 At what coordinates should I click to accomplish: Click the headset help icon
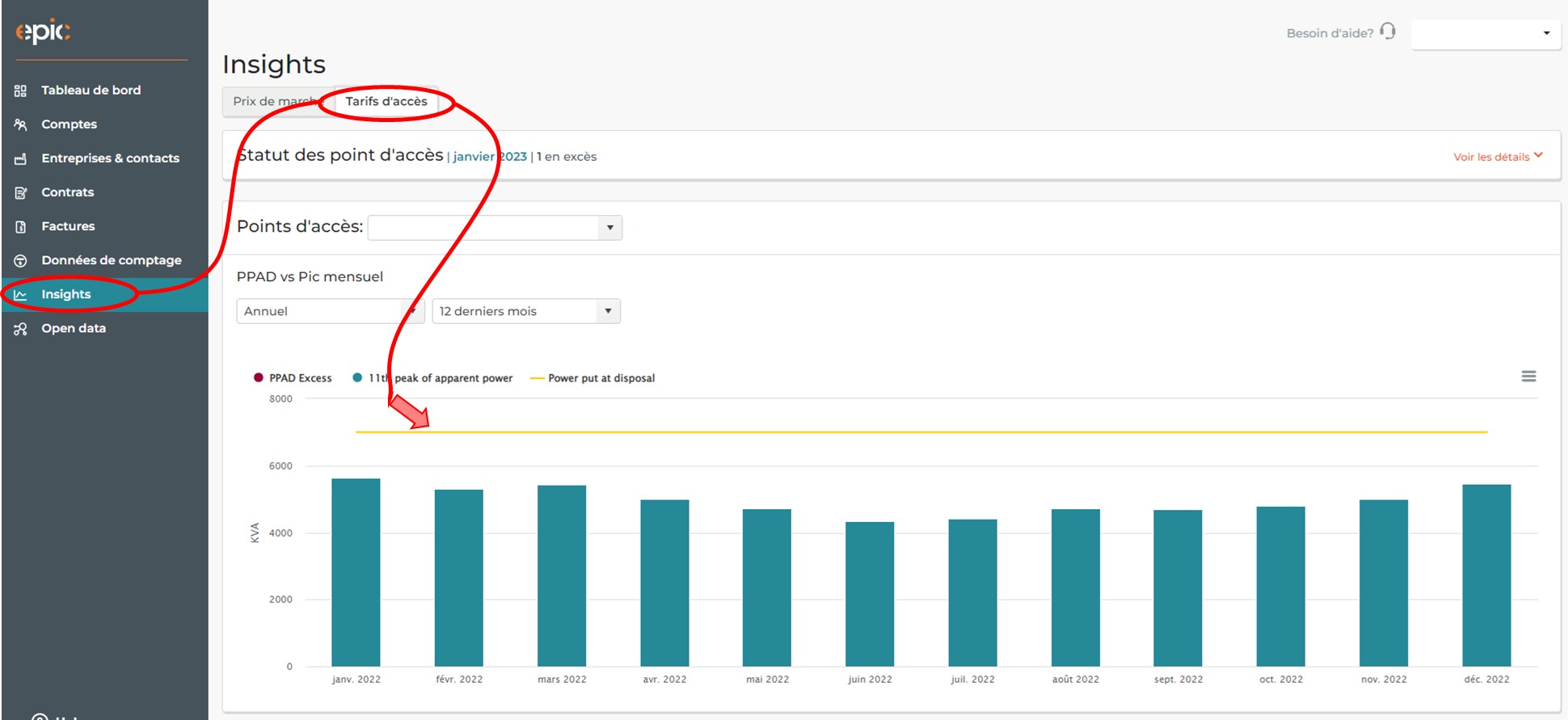coord(1388,32)
